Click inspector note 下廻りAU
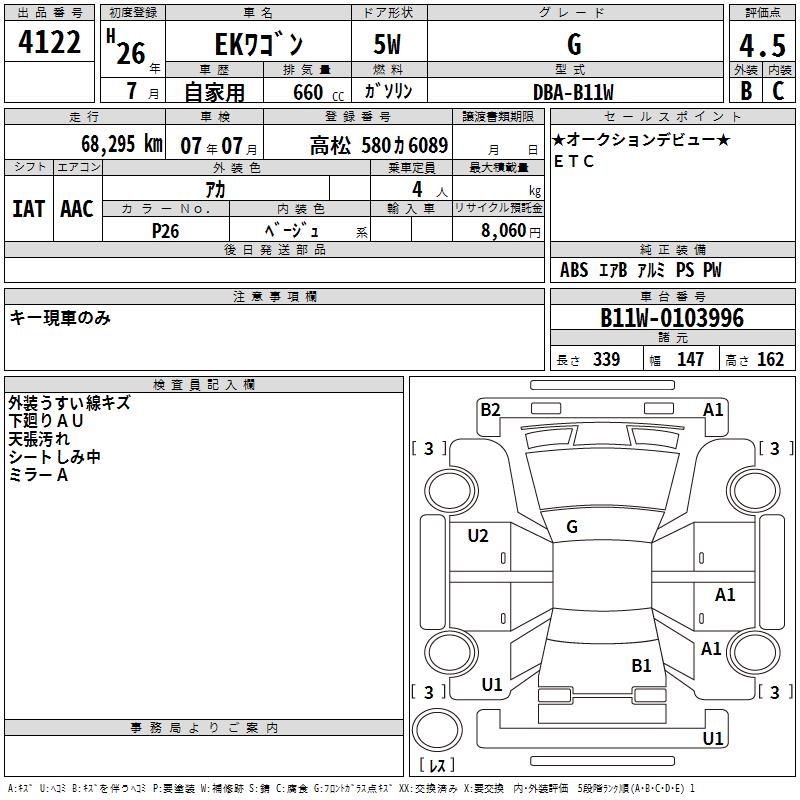Screen dimensions: 800x800 point(45,420)
